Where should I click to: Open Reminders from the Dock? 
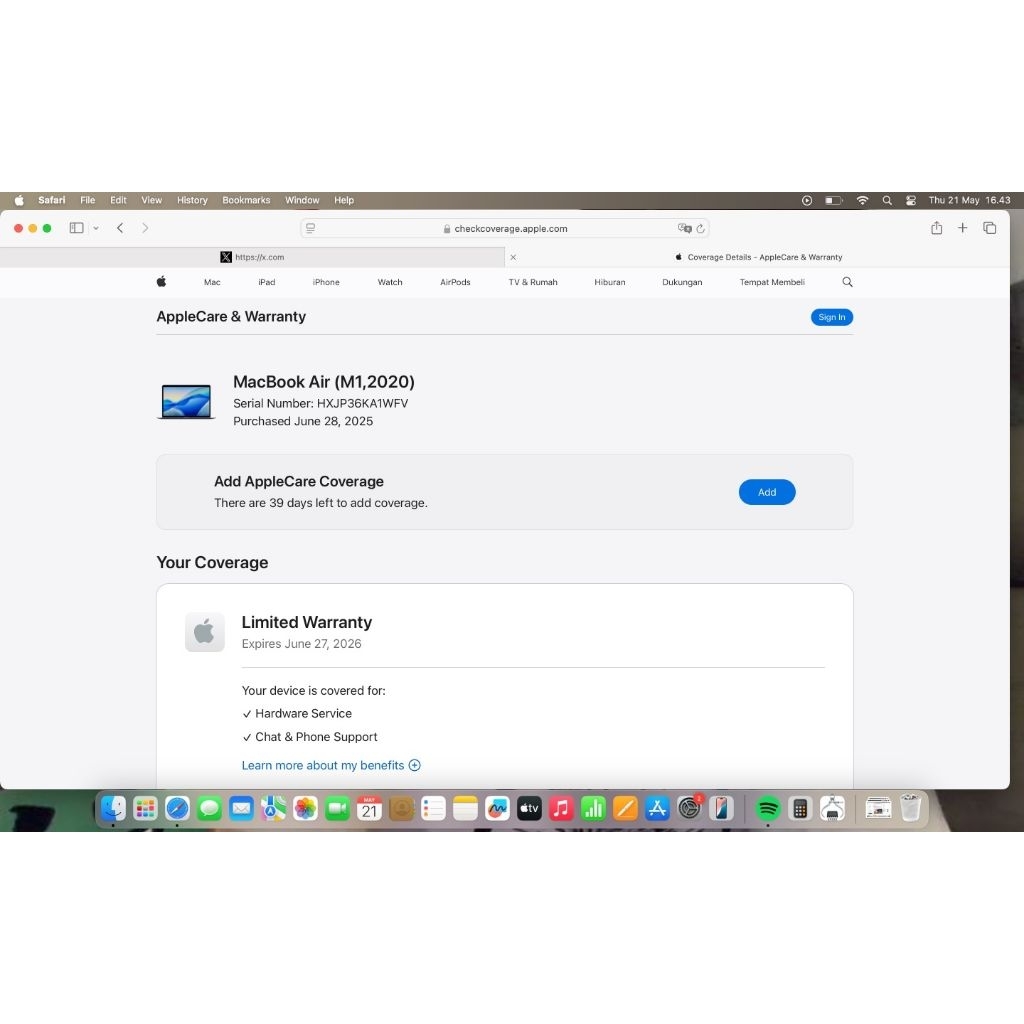point(433,808)
